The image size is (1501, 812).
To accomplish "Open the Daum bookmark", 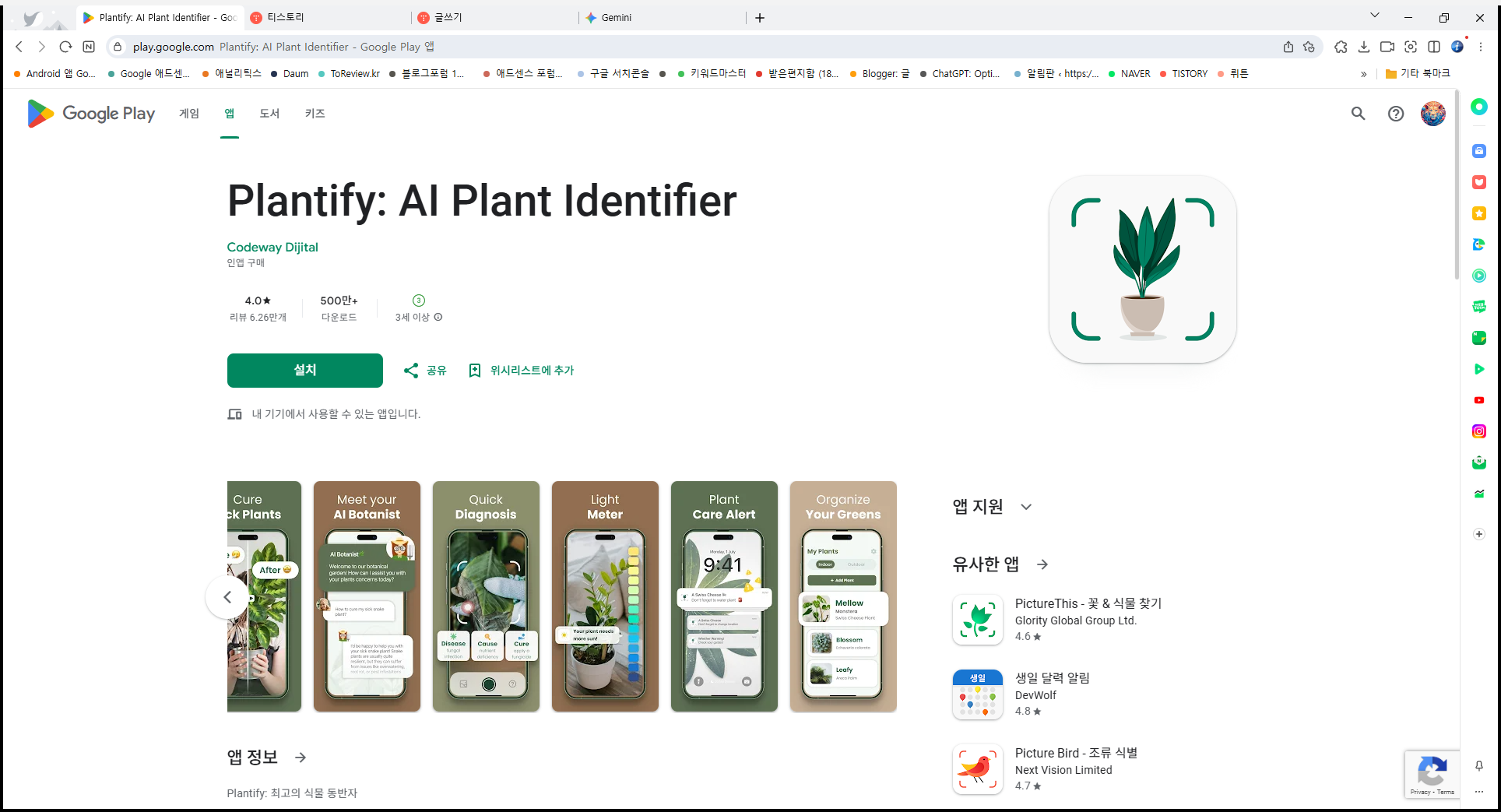I will pos(290,74).
